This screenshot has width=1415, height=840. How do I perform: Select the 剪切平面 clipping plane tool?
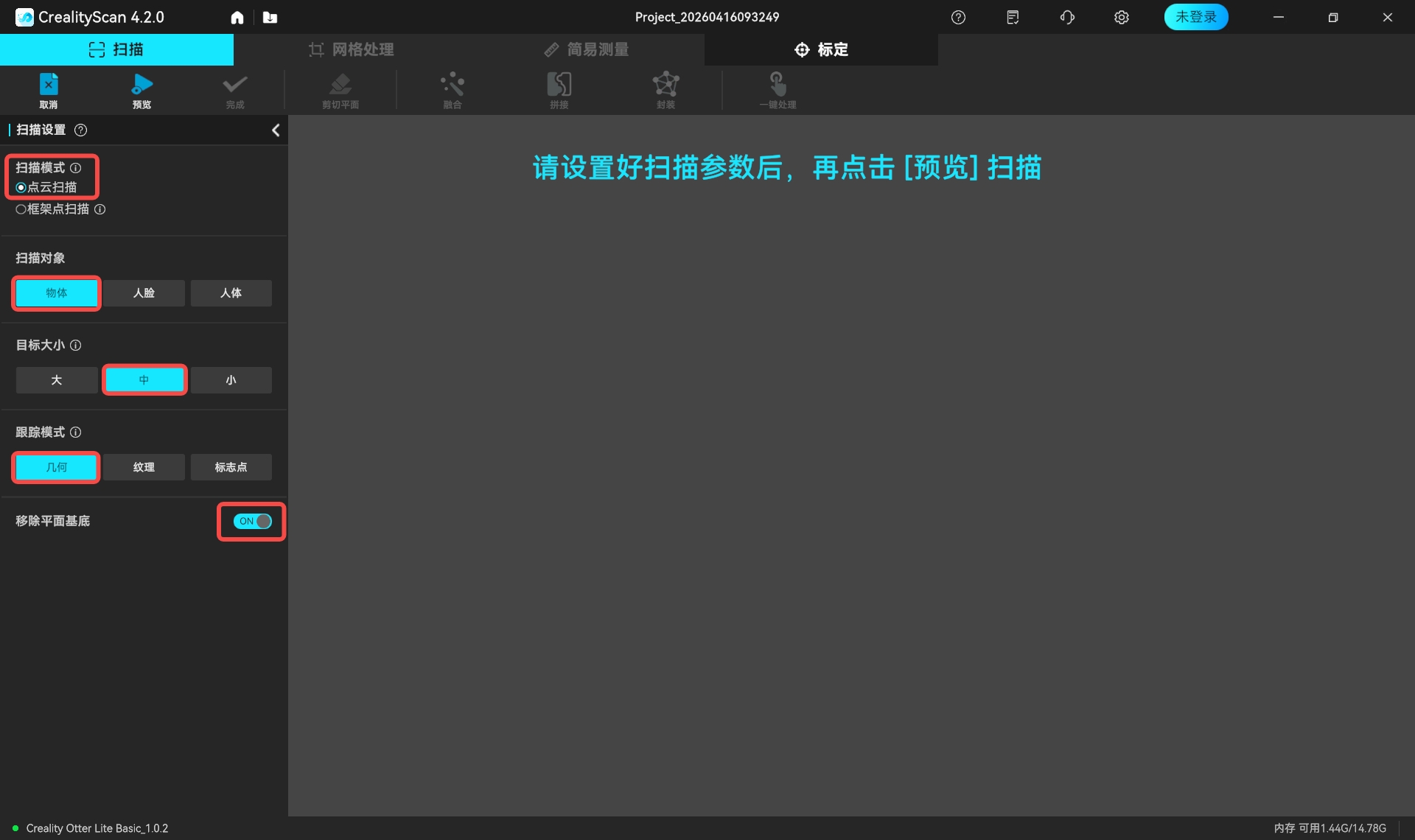[340, 85]
